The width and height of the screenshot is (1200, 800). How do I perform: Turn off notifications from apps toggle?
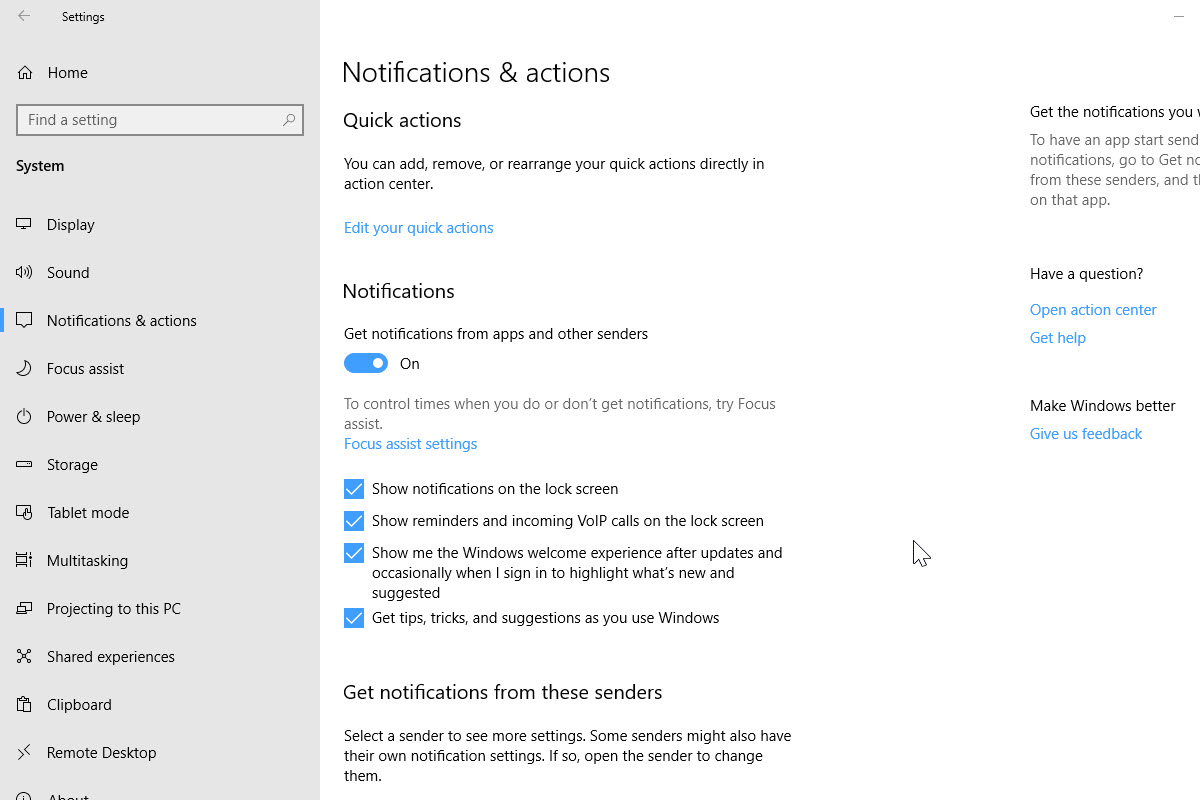[x=366, y=364]
